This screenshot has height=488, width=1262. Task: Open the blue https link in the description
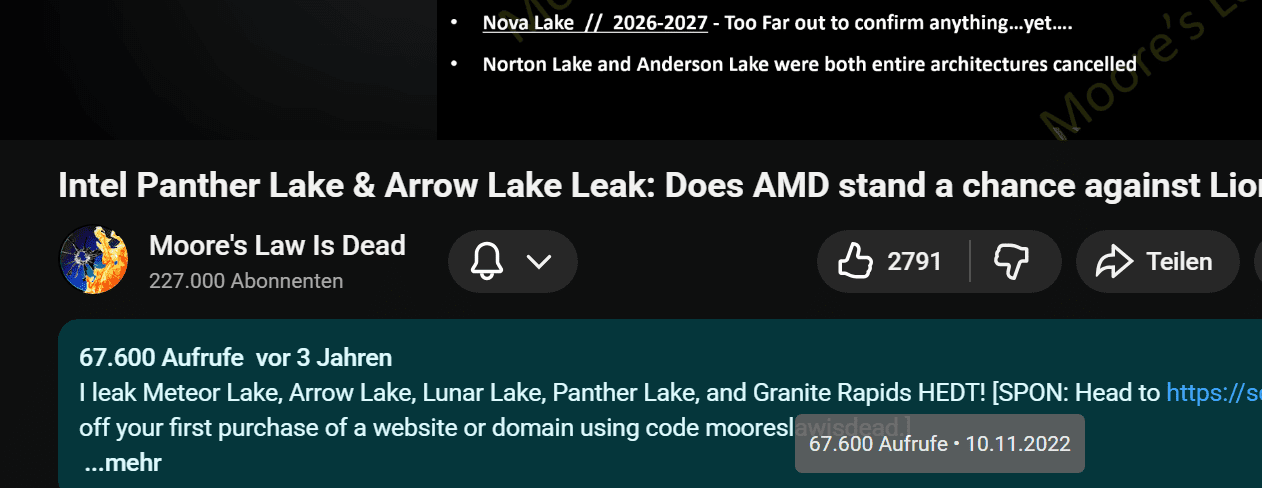(1213, 393)
